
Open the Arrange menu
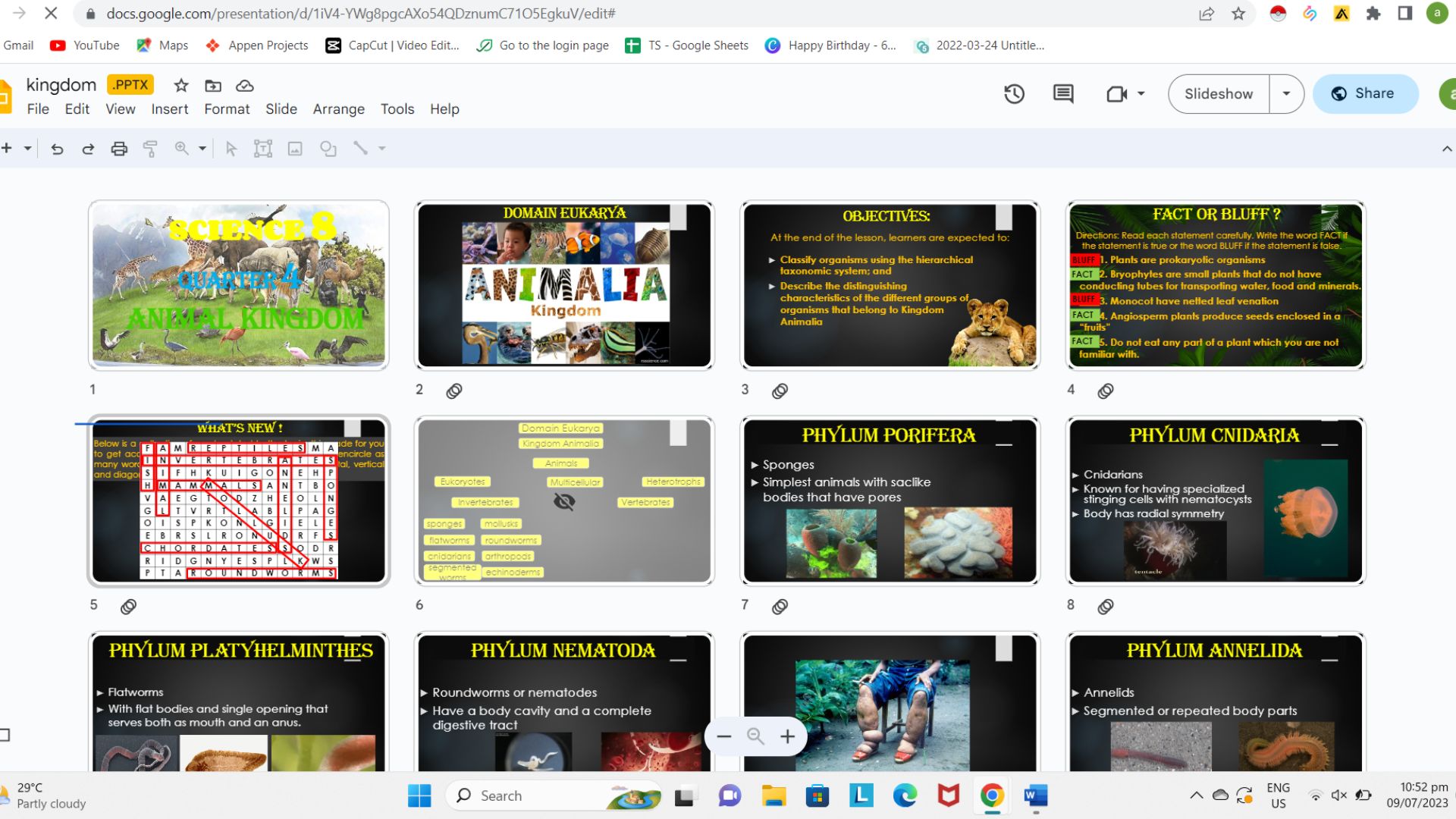(338, 109)
